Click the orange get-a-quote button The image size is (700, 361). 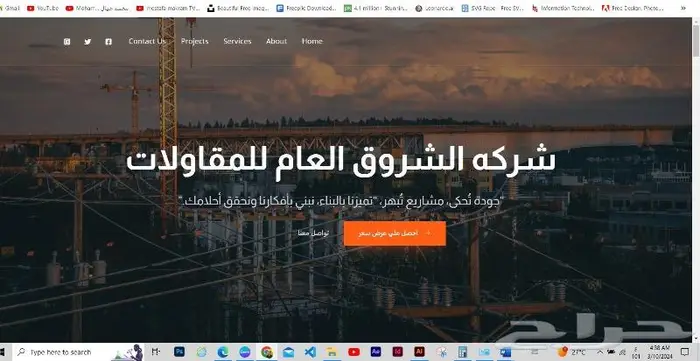(395, 233)
